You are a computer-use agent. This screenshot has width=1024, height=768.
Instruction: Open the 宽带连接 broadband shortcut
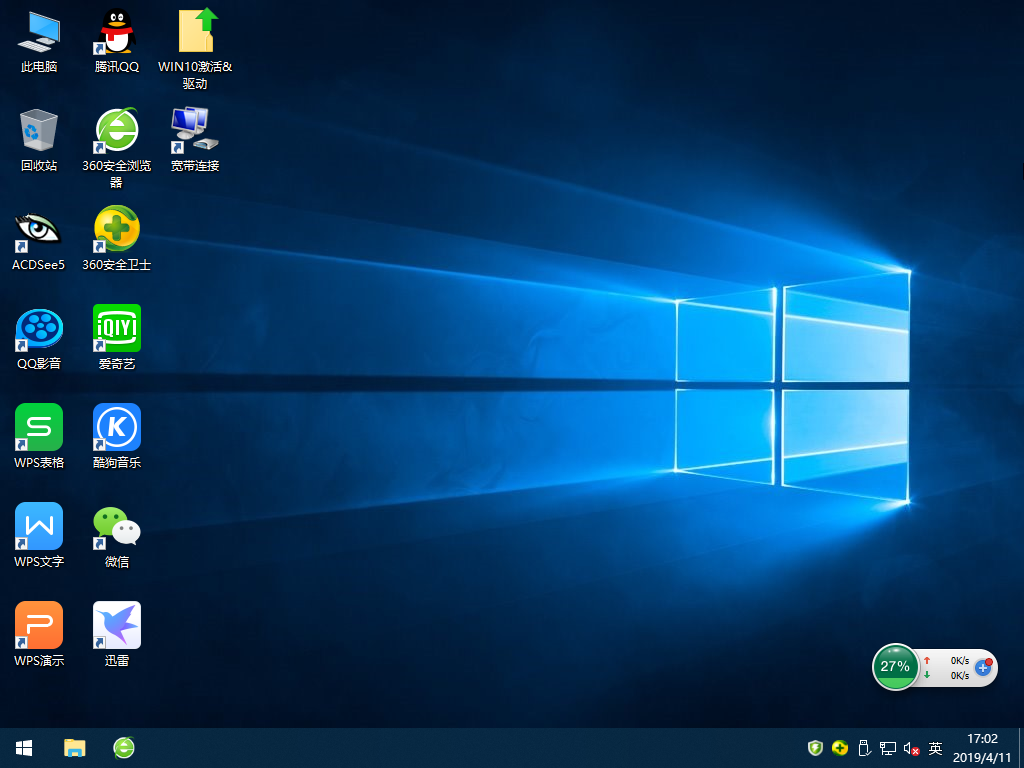coord(194,131)
